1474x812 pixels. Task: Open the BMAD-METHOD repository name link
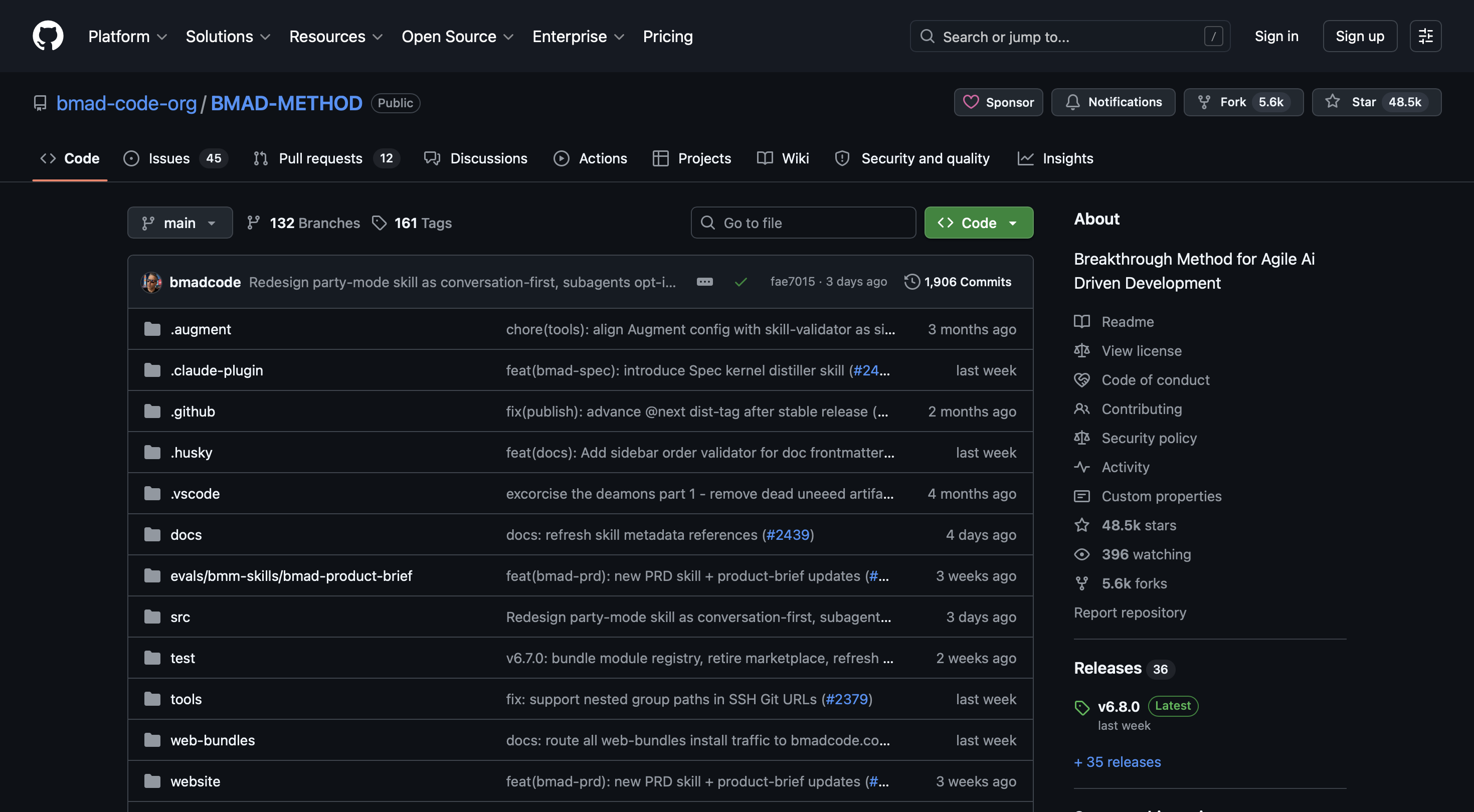[x=287, y=103]
